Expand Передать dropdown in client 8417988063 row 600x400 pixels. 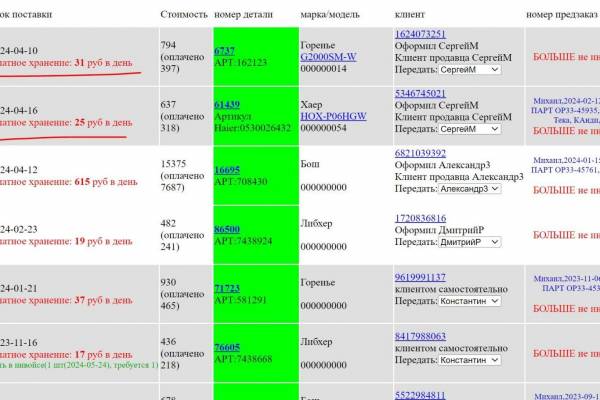pyautogui.click(x=469, y=360)
